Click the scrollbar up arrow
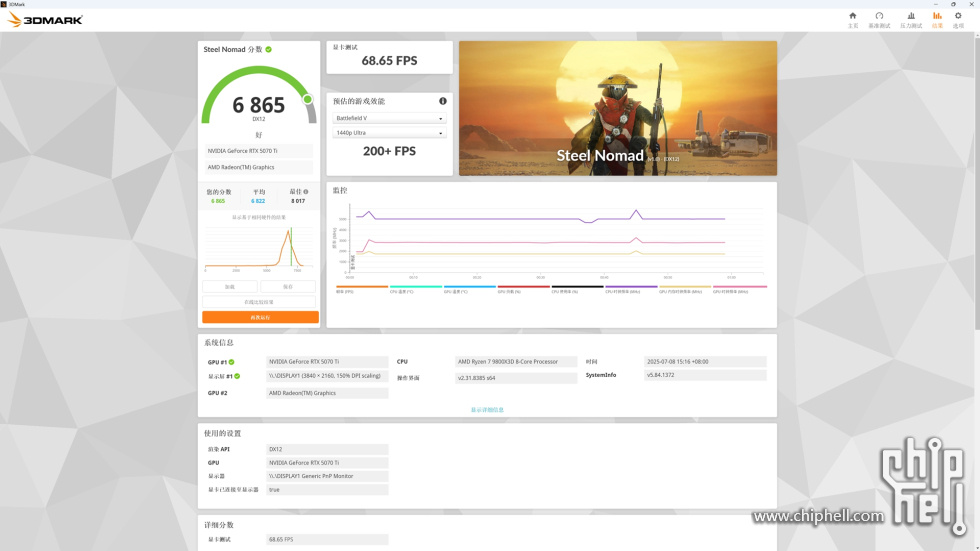The image size is (980, 551). point(976,36)
